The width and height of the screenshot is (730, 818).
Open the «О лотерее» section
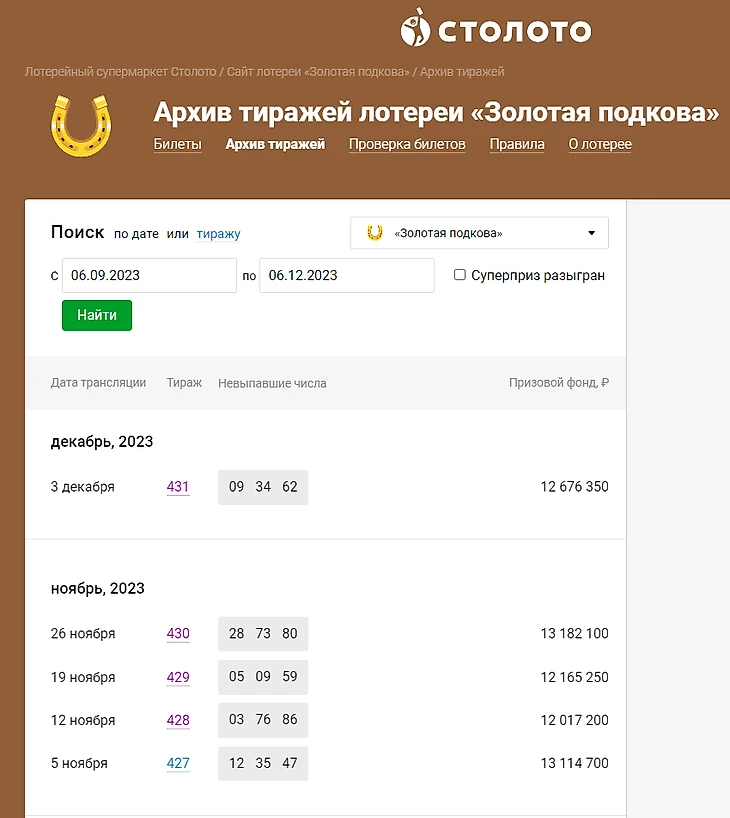tap(600, 144)
